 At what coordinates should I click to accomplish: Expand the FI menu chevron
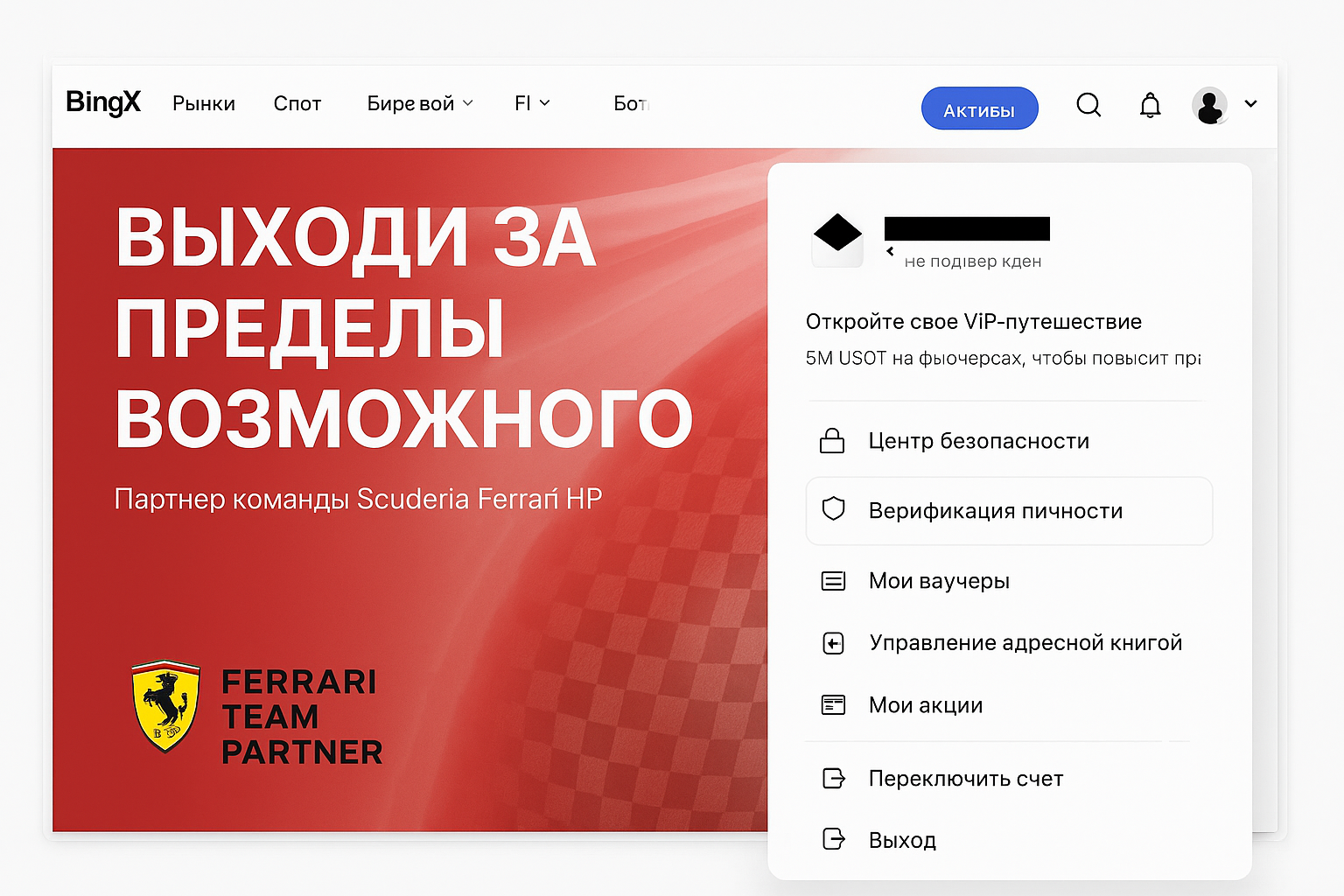click(544, 103)
